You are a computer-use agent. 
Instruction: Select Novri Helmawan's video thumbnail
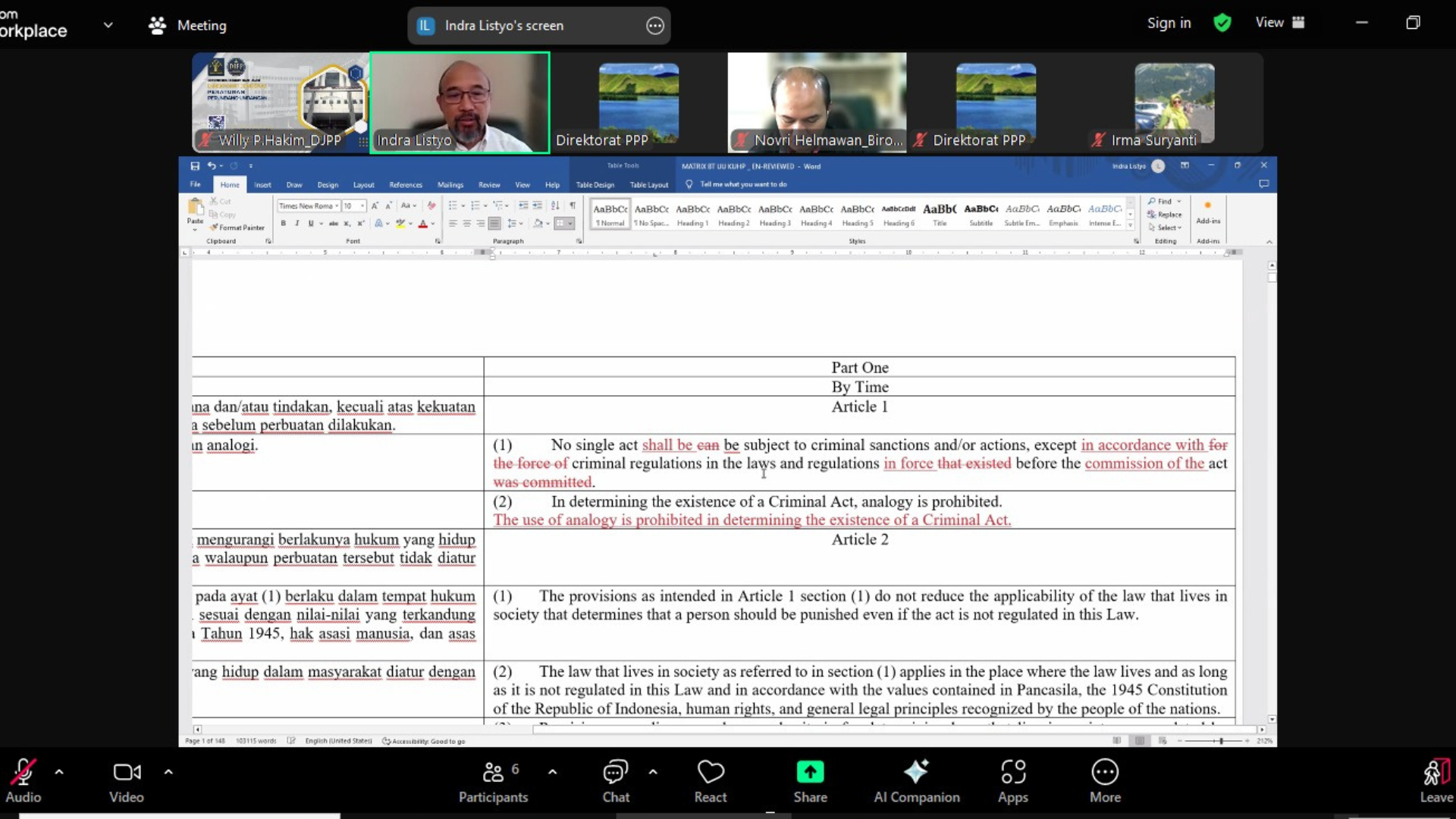pyautogui.click(x=817, y=102)
